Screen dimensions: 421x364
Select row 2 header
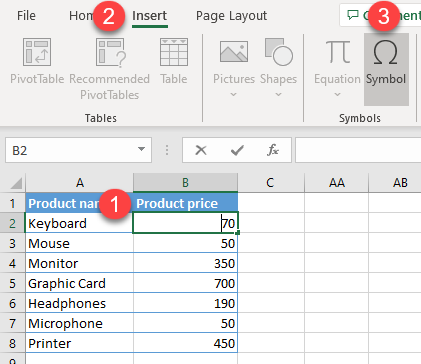(x=13, y=223)
